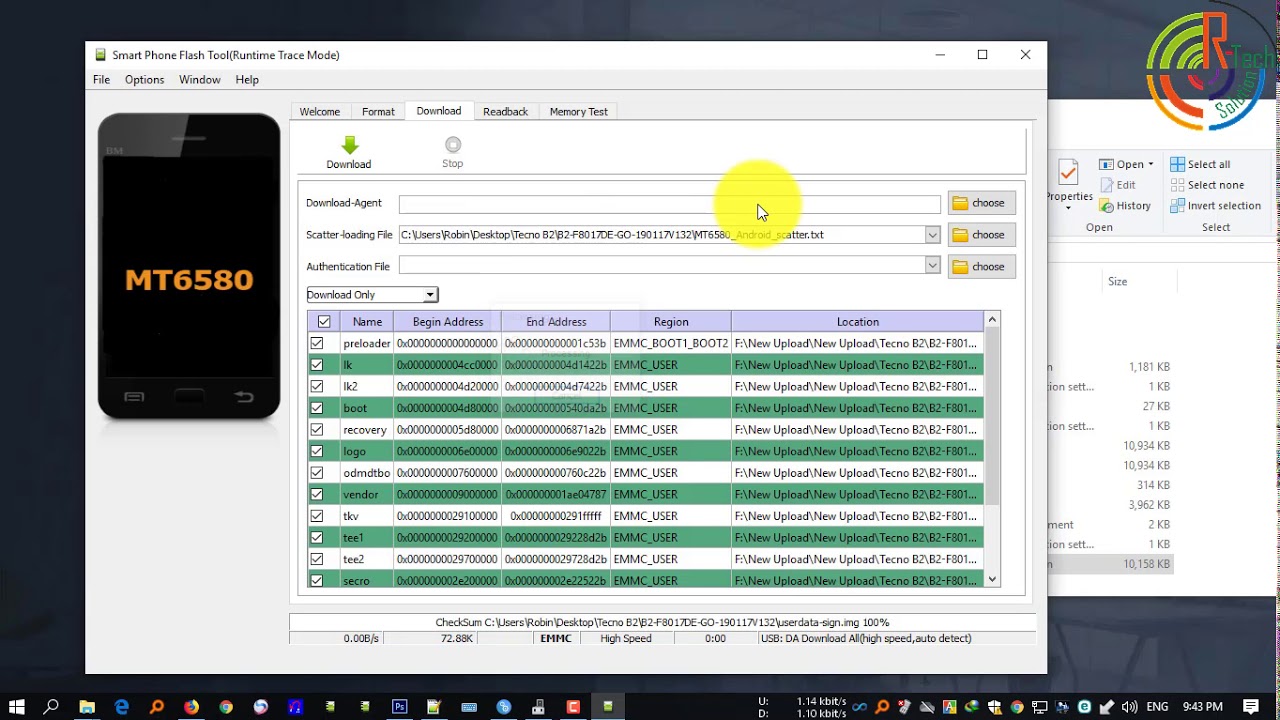
Task: Uncheck the lk partition checkbox
Action: (317, 365)
